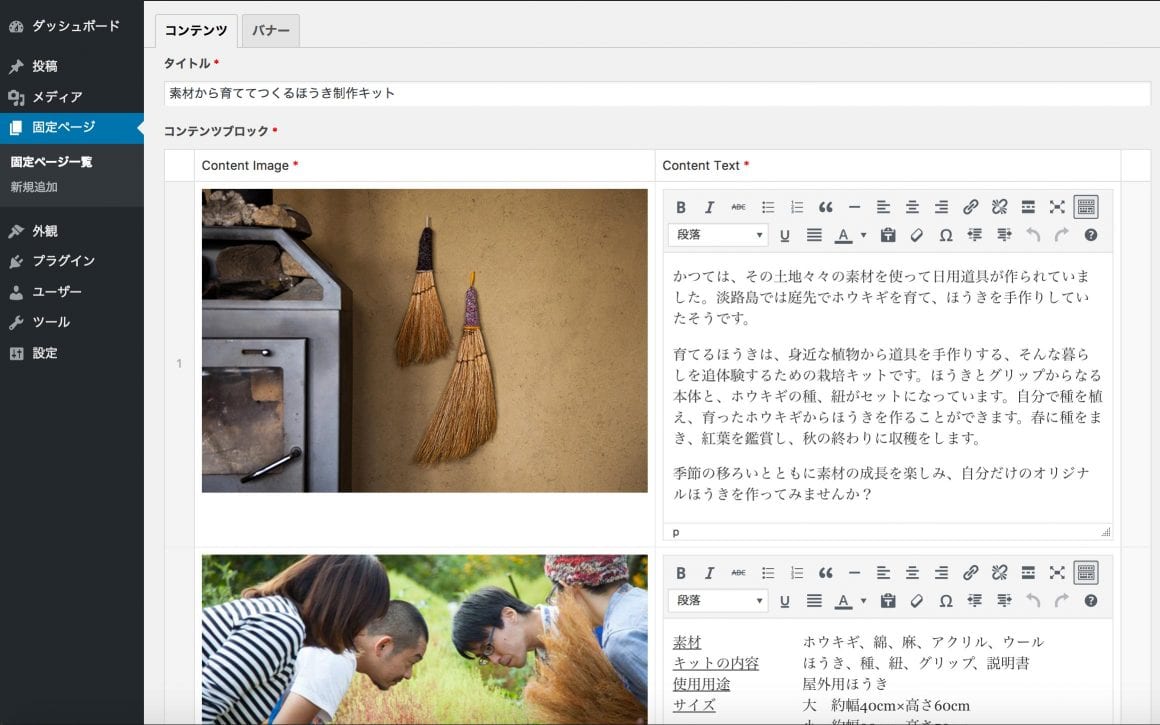Open 外観 settings in the sidebar

tap(72, 231)
